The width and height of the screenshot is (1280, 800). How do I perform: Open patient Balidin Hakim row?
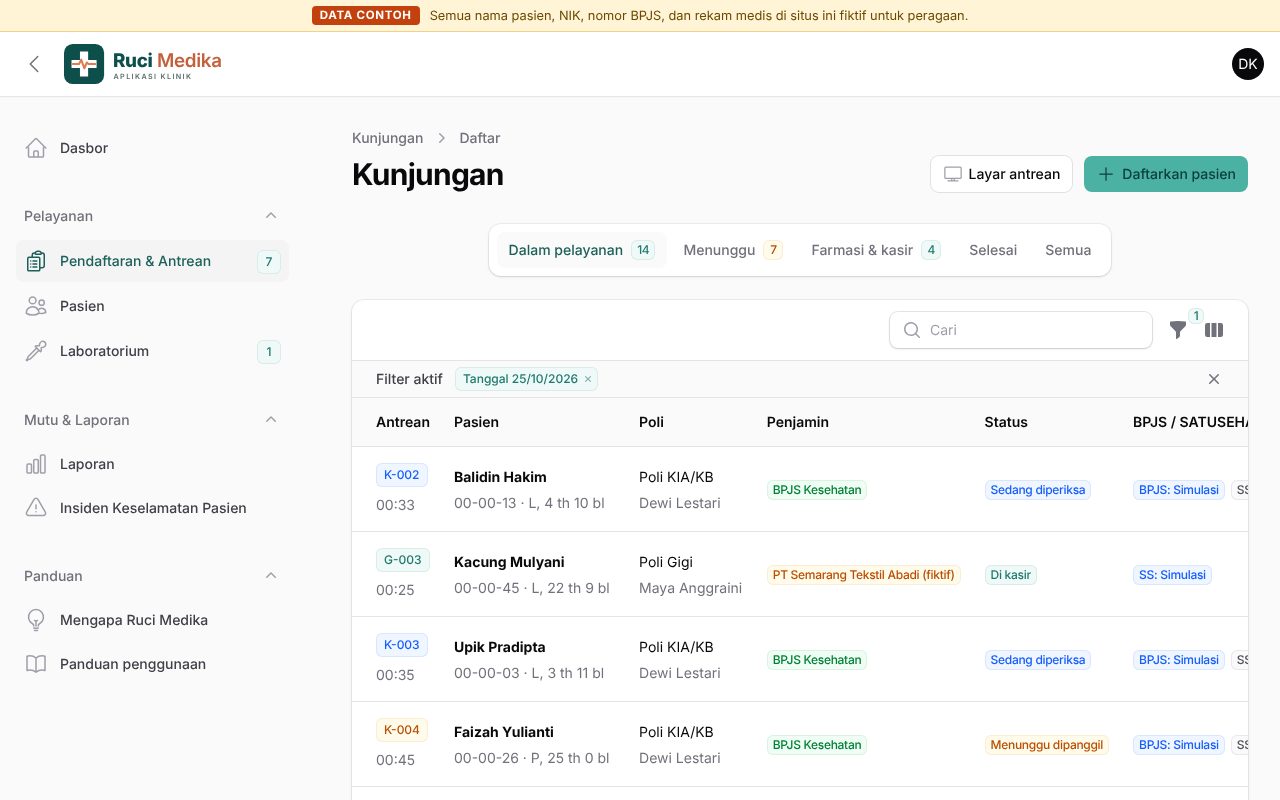pyautogui.click(x=800, y=489)
